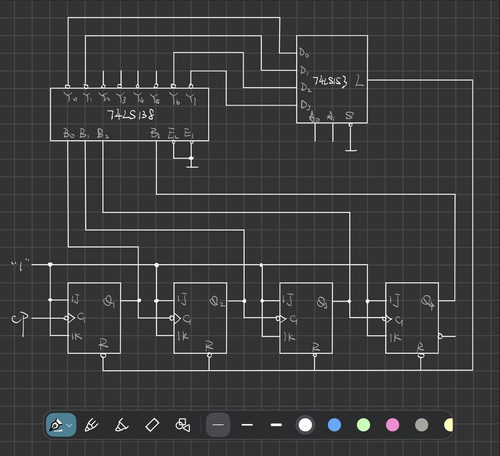Select the eraser tool
The width and height of the screenshot is (500, 456).
(152, 425)
